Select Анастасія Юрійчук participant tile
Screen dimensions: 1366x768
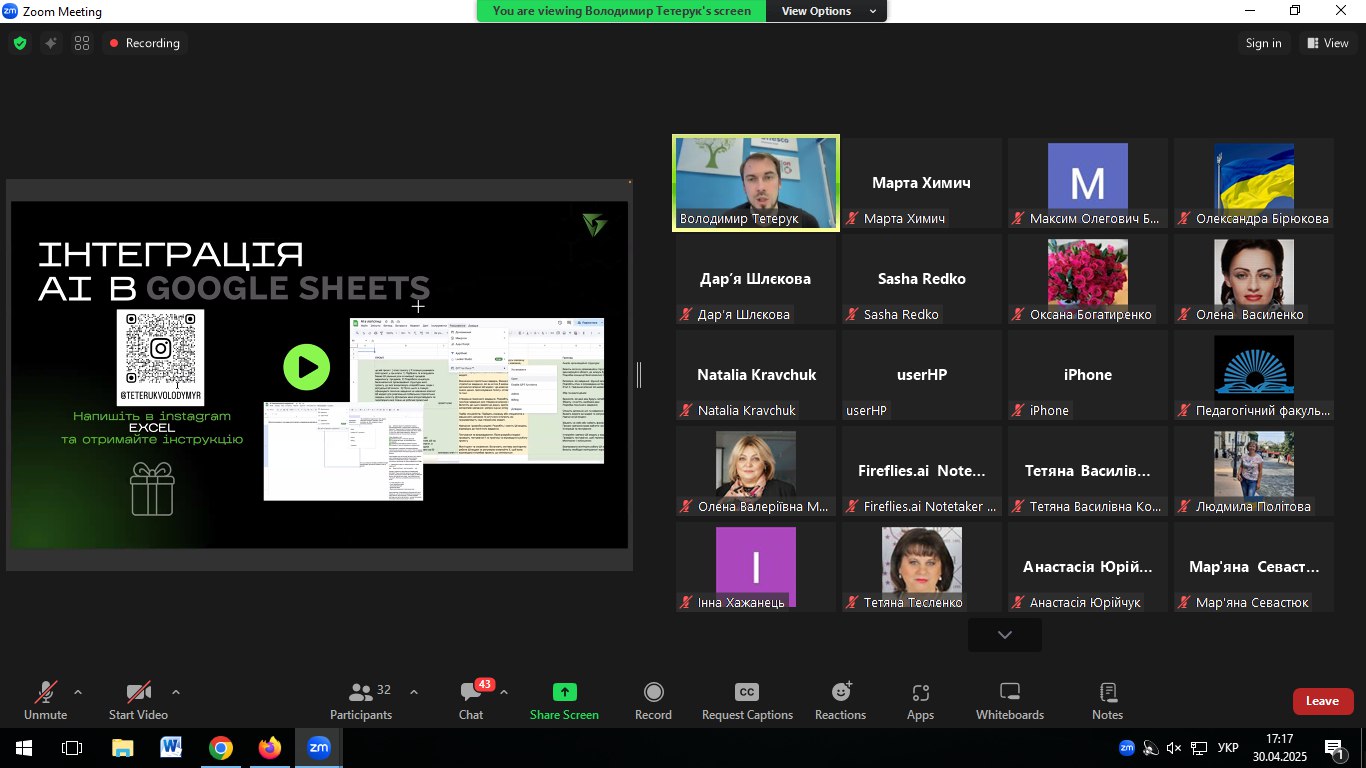coord(1087,568)
